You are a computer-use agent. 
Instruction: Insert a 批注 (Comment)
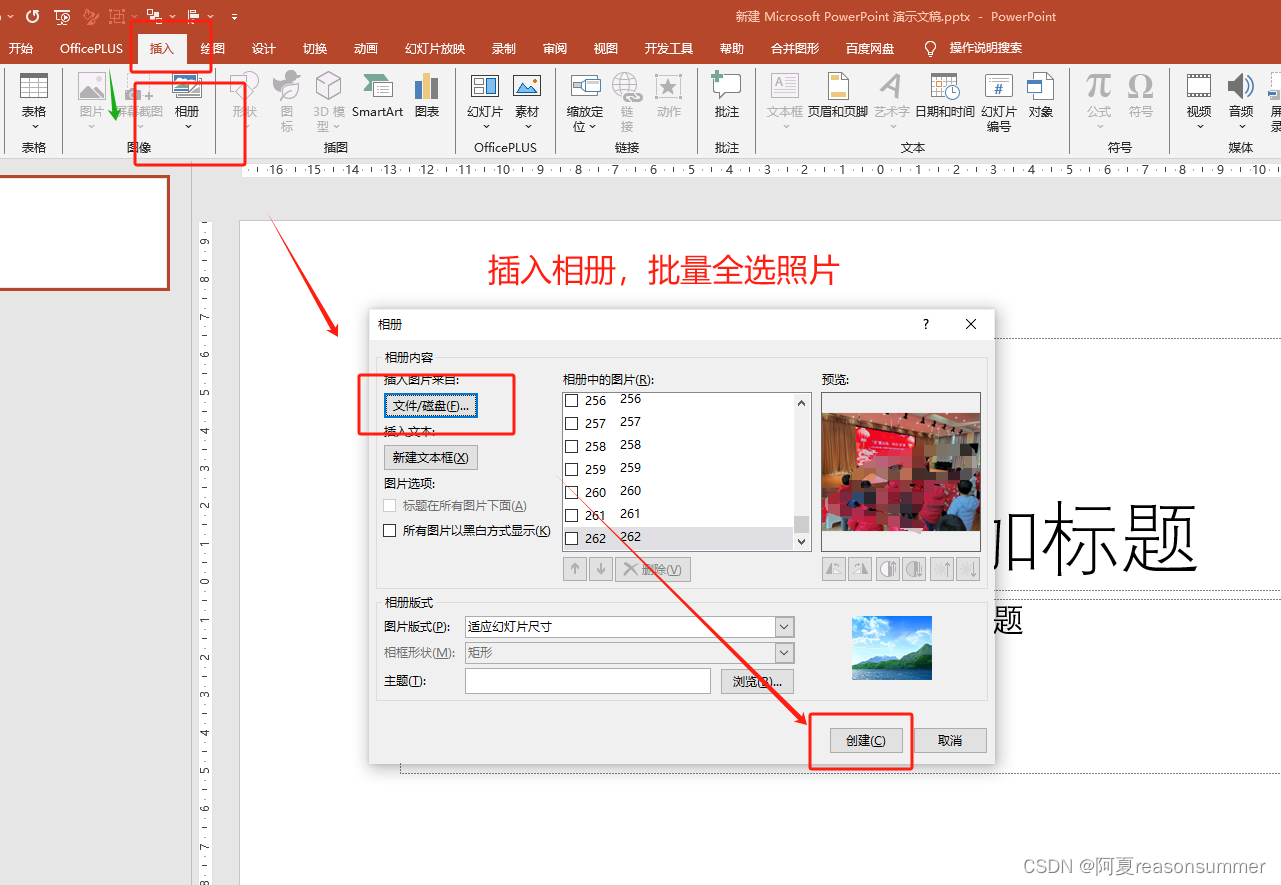click(727, 96)
